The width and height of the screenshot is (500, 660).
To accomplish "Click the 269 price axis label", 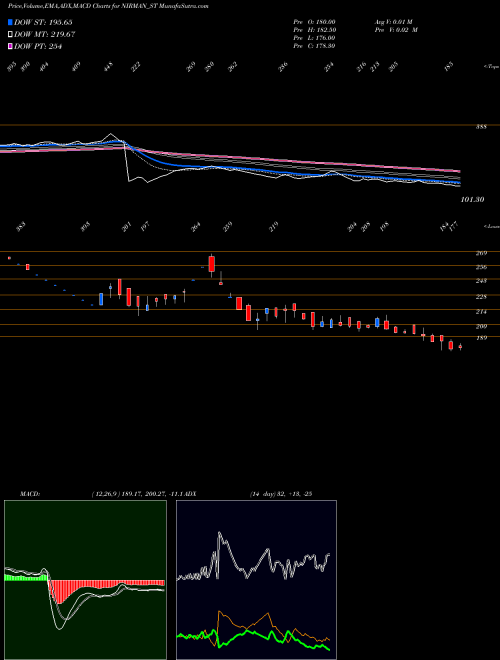I will point(481,253).
